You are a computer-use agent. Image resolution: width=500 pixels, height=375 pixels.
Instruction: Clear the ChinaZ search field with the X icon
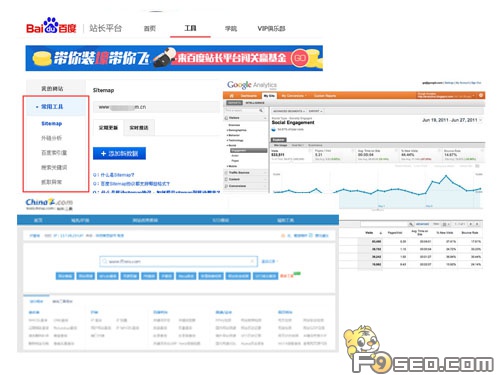[252, 261]
